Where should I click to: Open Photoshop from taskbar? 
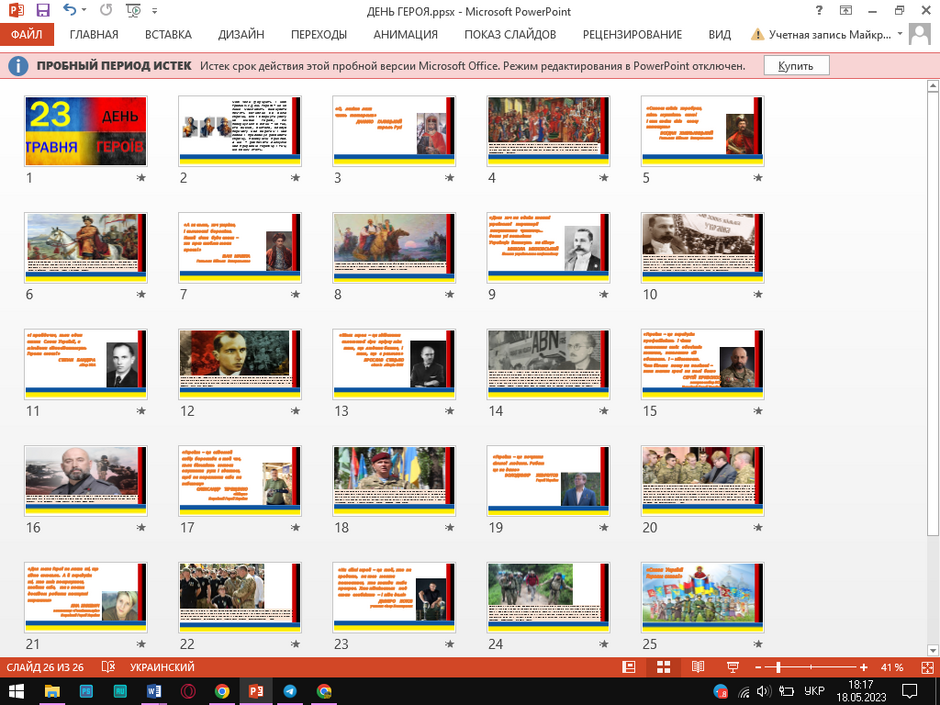(86, 691)
